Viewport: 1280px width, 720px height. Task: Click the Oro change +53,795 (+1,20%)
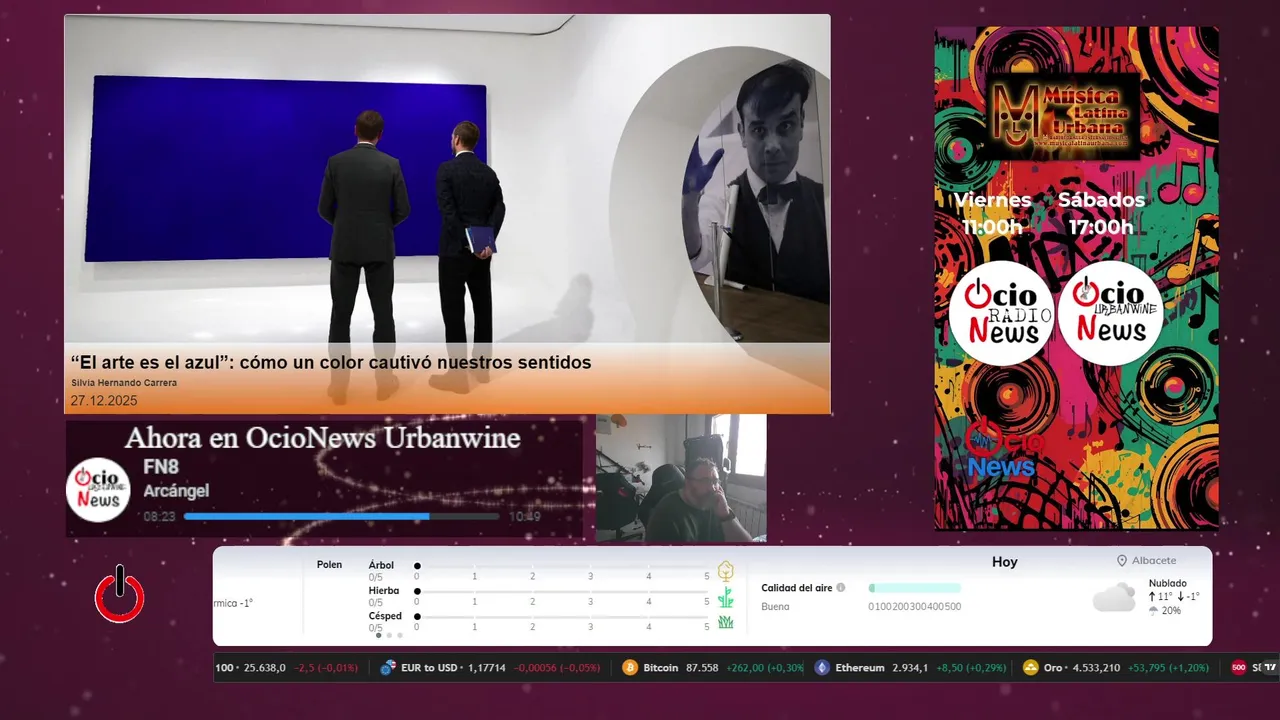pyautogui.click(x=1168, y=668)
